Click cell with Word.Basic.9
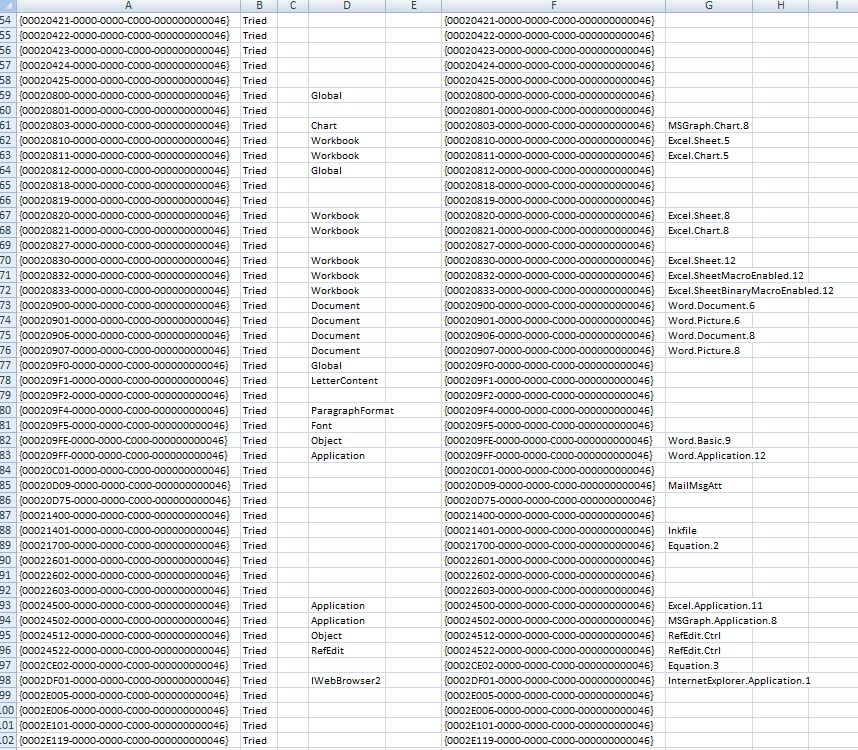The height and width of the screenshot is (750, 858). tap(709, 441)
